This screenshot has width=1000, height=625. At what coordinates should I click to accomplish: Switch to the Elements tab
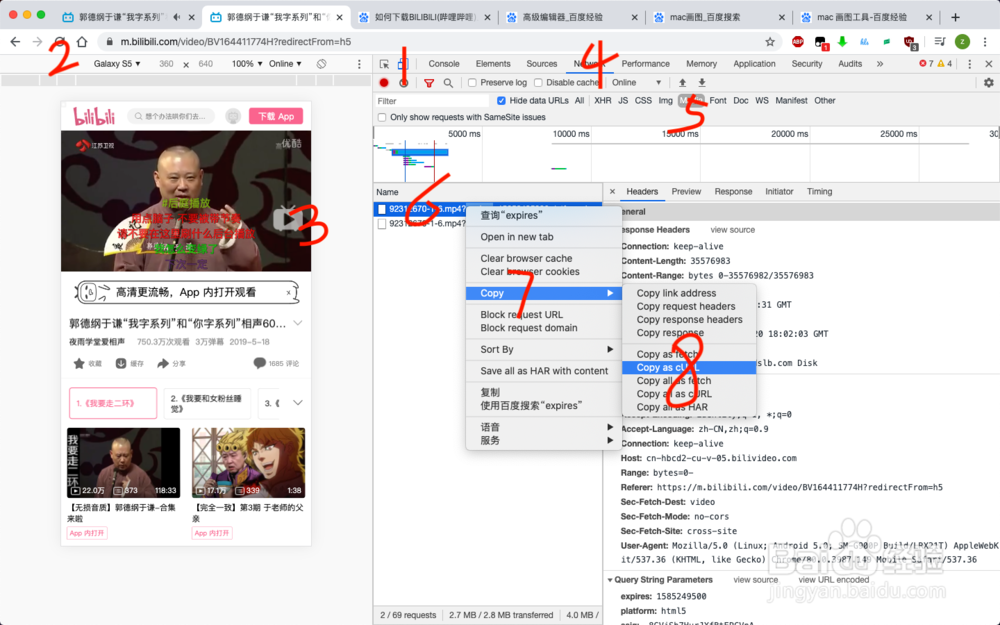(493, 64)
